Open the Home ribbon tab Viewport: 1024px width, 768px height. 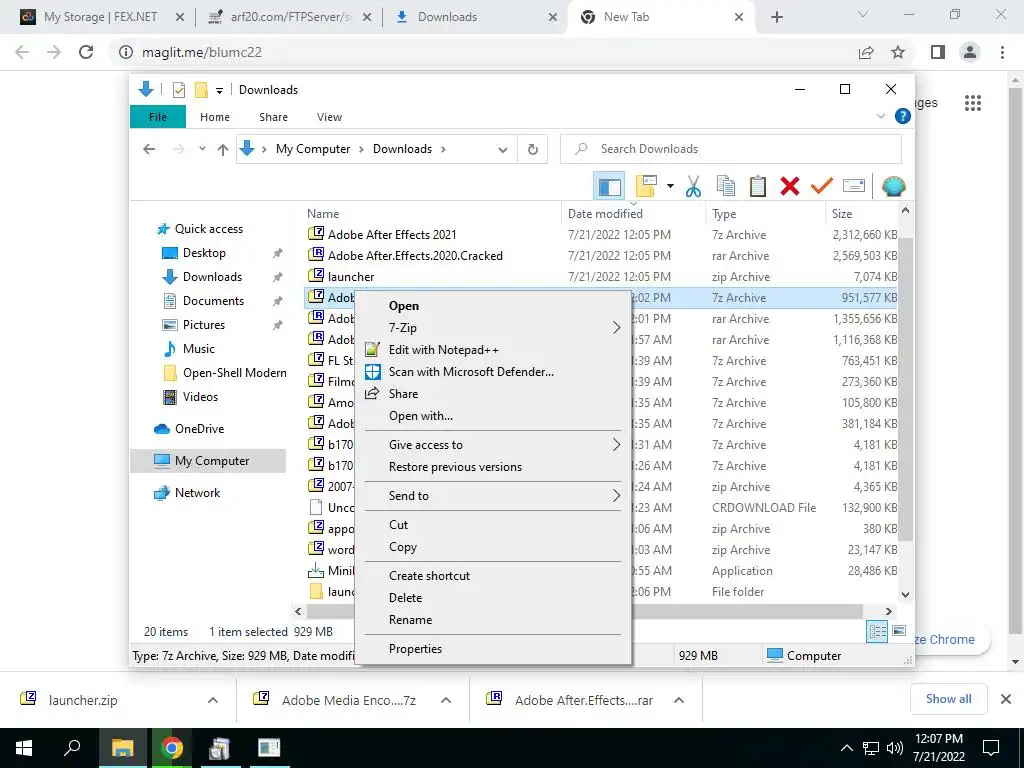tap(215, 117)
